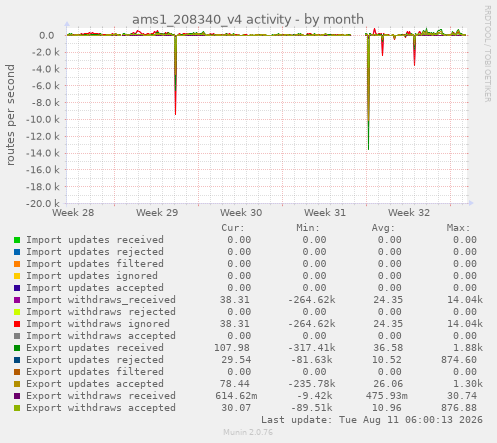
Task: Click the 'Import updates received' legend label
Action: click(x=95, y=240)
